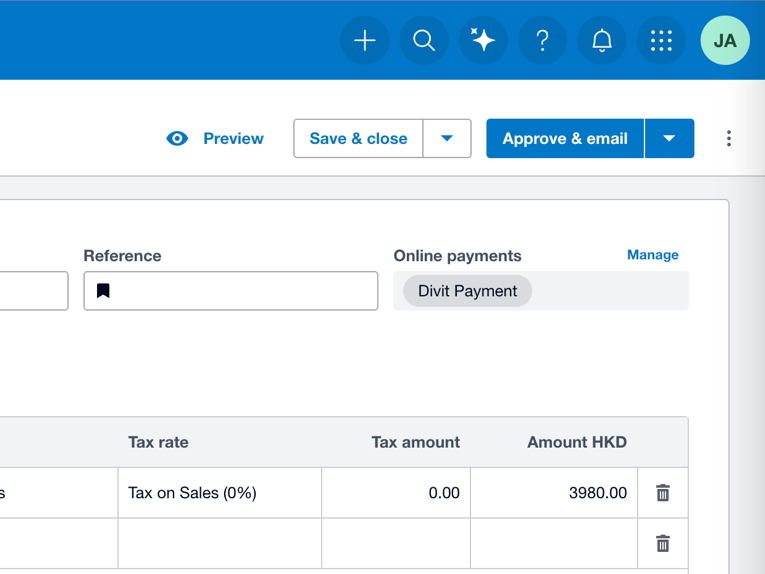Click the Tax amount column header

point(416,442)
